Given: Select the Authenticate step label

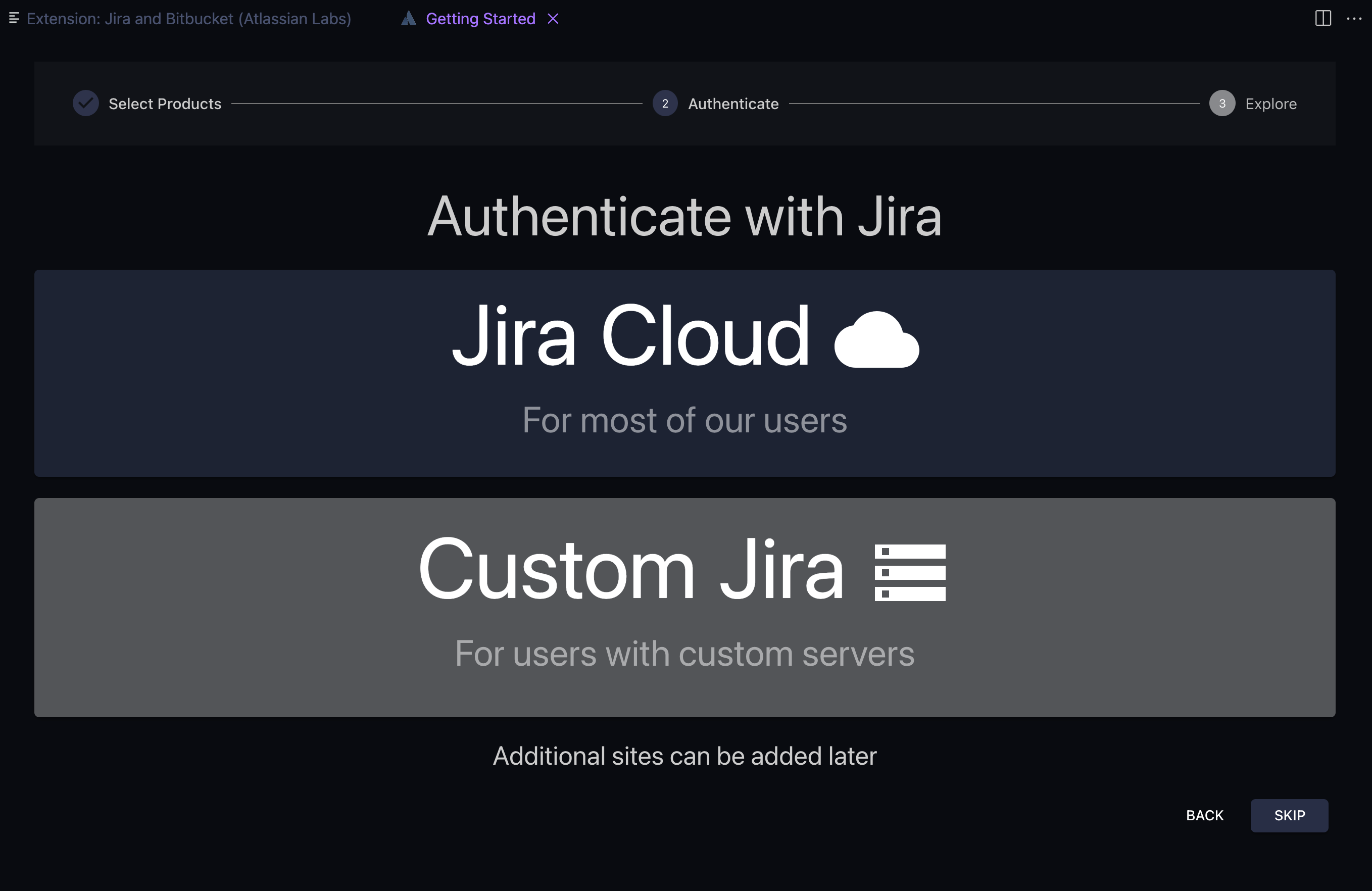Looking at the screenshot, I should pos(733,104).
